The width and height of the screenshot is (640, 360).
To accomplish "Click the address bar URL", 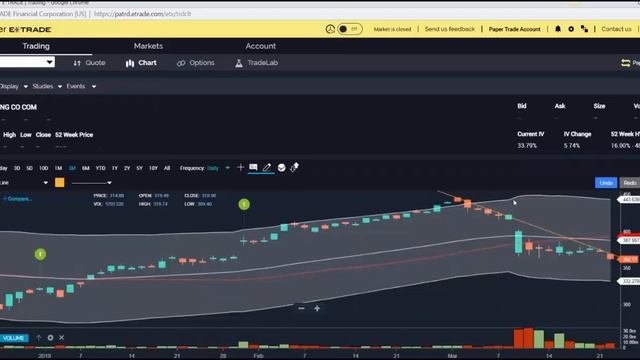I will click(x=142, y=14).
